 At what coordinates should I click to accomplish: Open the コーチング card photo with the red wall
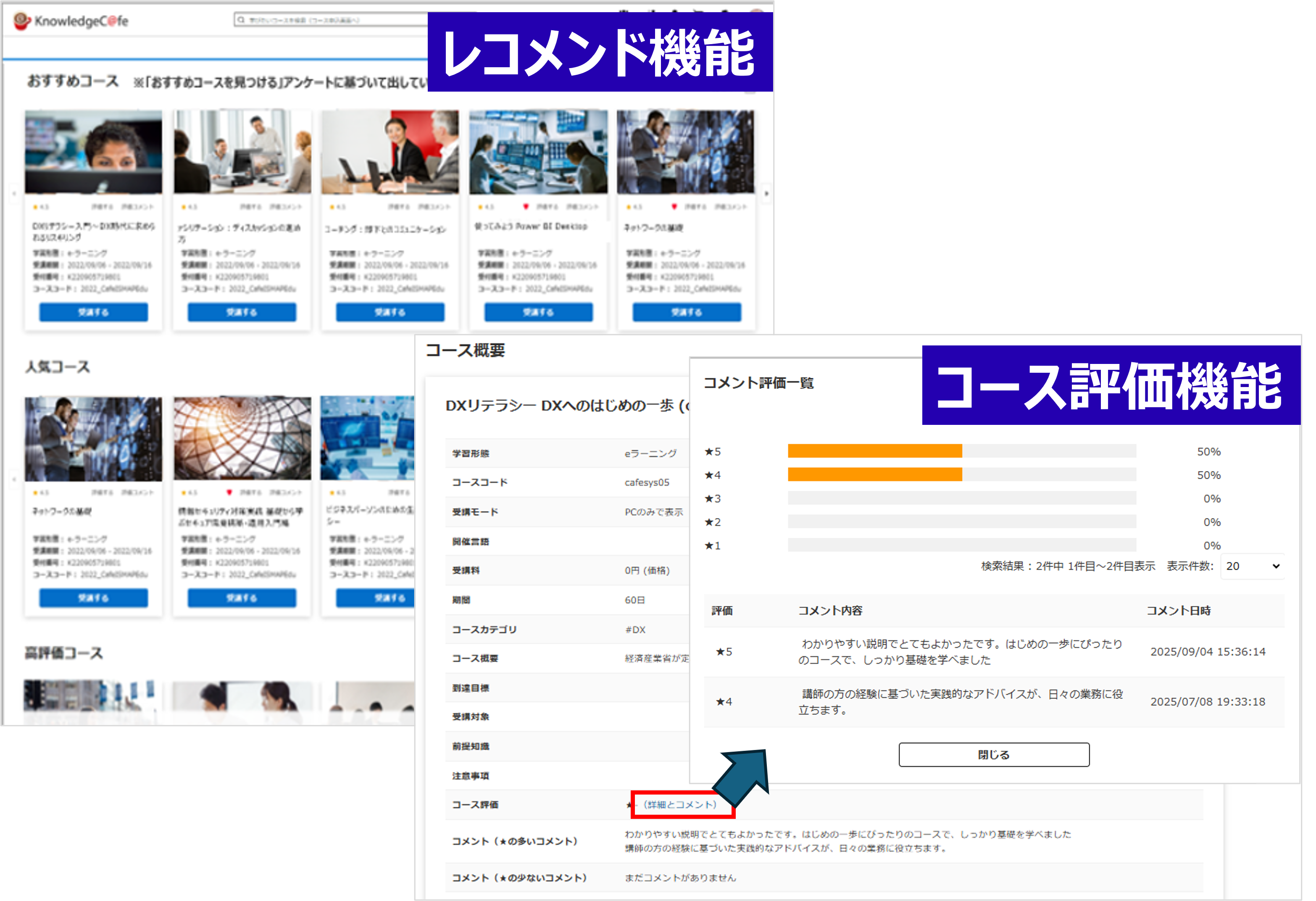coord(390,152)
